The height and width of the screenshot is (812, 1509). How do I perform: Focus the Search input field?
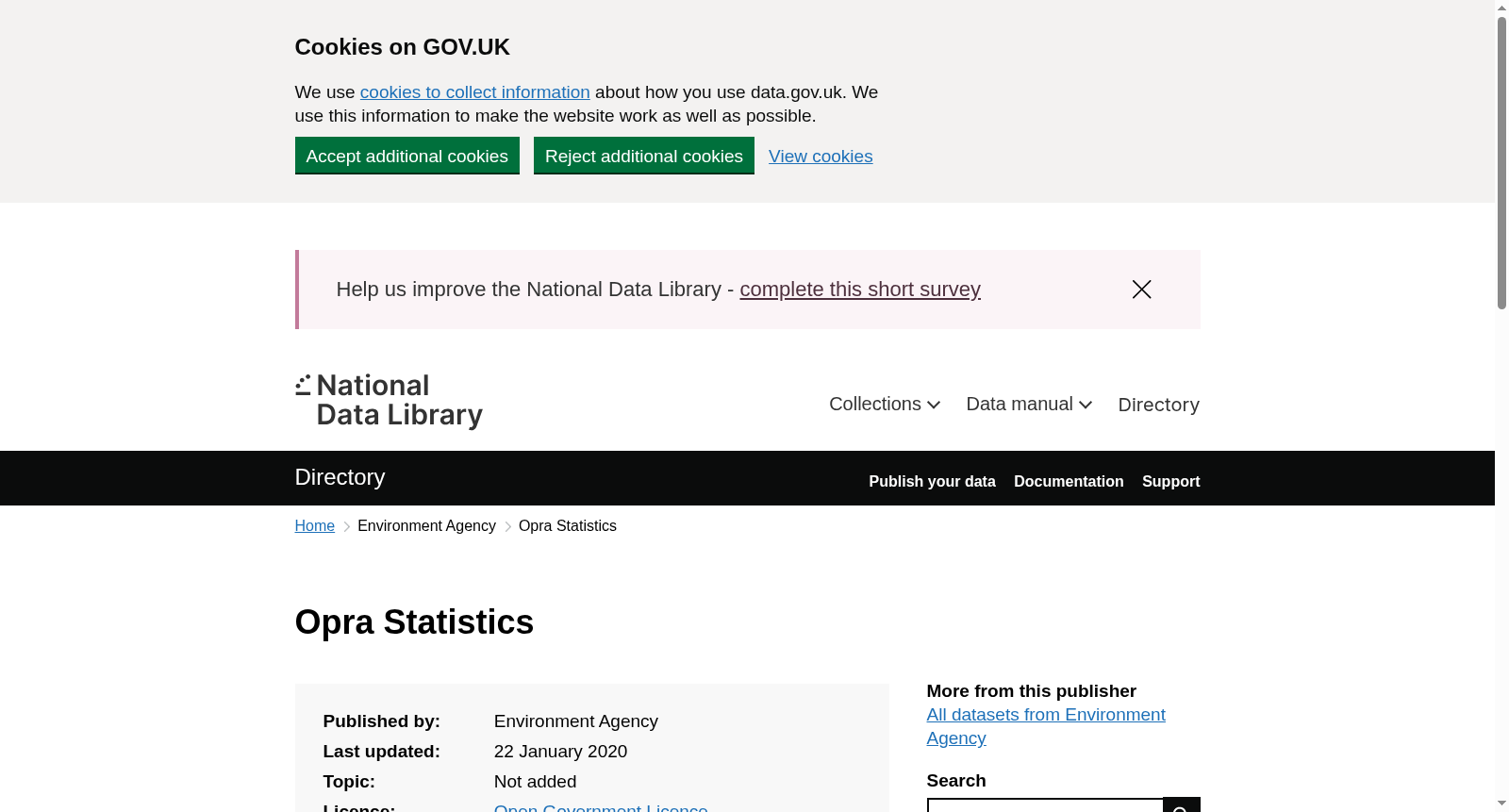pyautogui.click(x=1045, y=805)
